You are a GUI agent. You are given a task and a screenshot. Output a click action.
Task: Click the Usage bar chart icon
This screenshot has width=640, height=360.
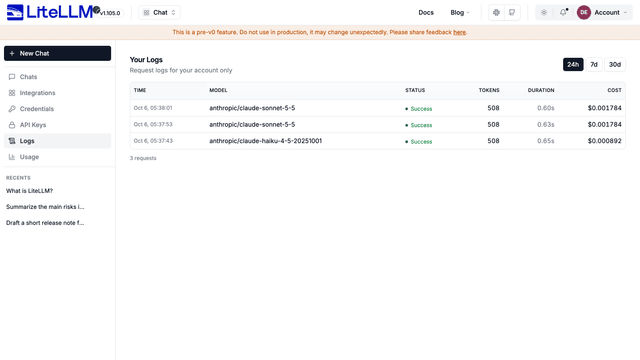pyautogui.click(x=12, y=157)
